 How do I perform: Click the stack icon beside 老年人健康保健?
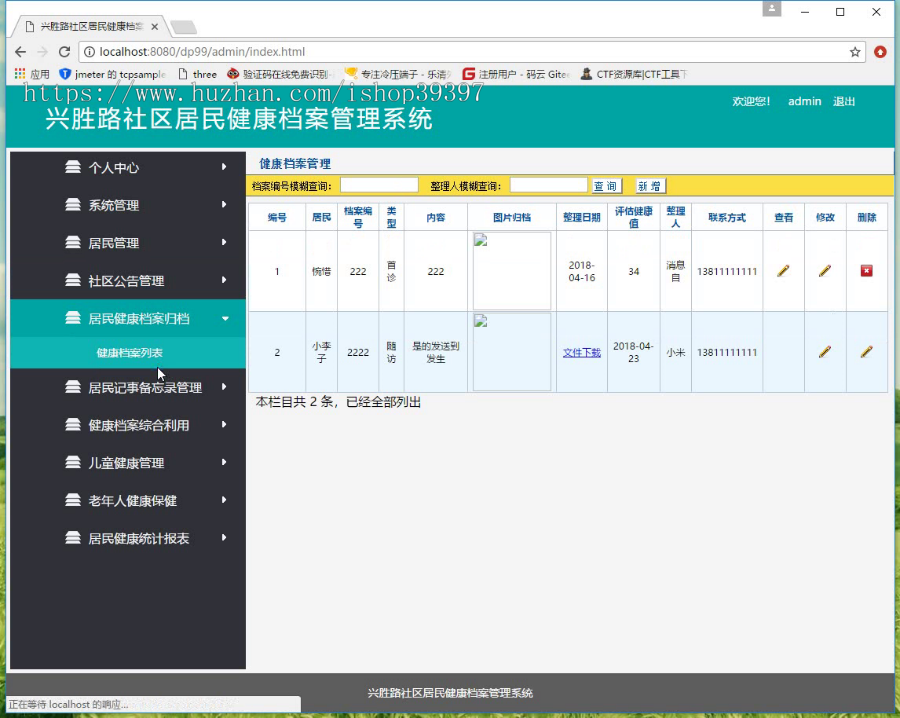tap(73, 500)
